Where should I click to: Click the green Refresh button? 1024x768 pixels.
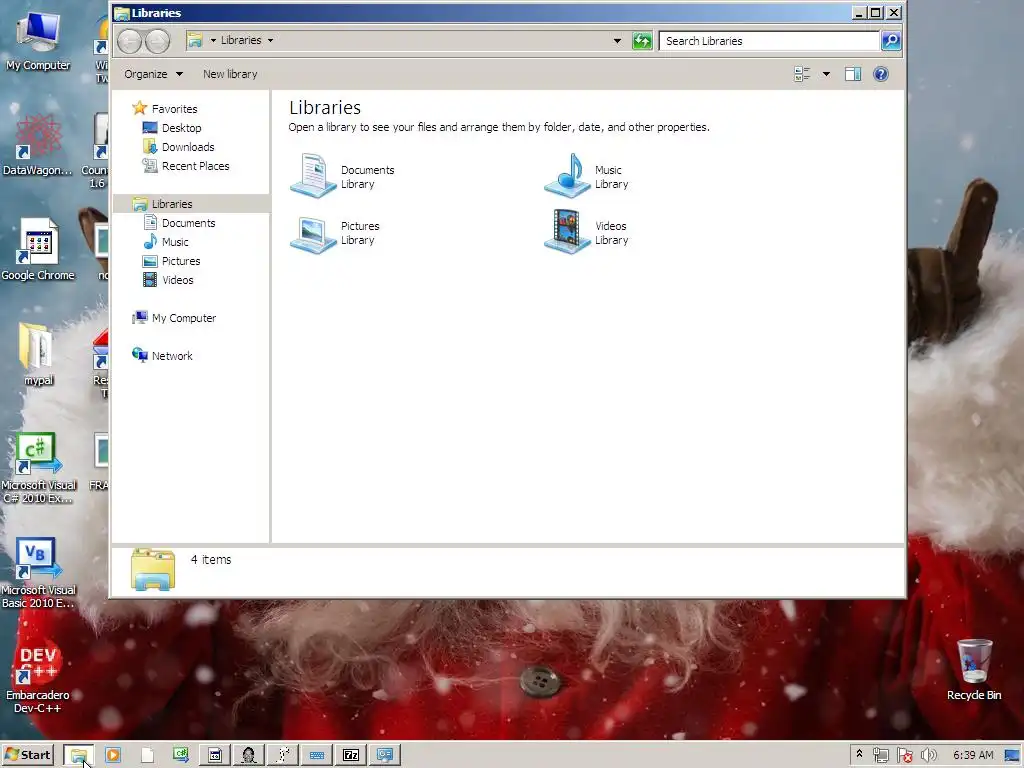point(642,41)
